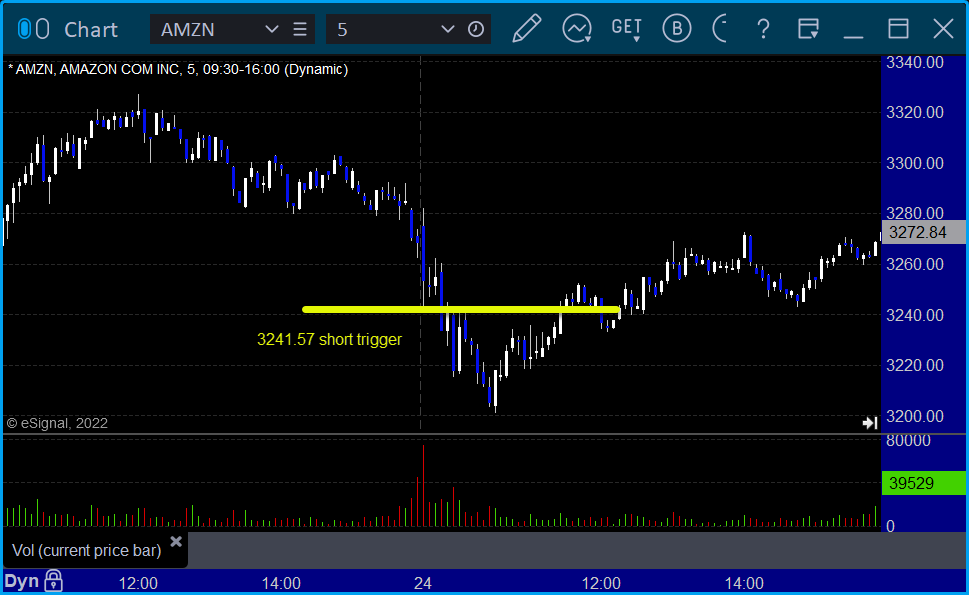Click the 3200.00 price axis label
The width and height of the screenshot is (969, 595).
pos(915,416)
